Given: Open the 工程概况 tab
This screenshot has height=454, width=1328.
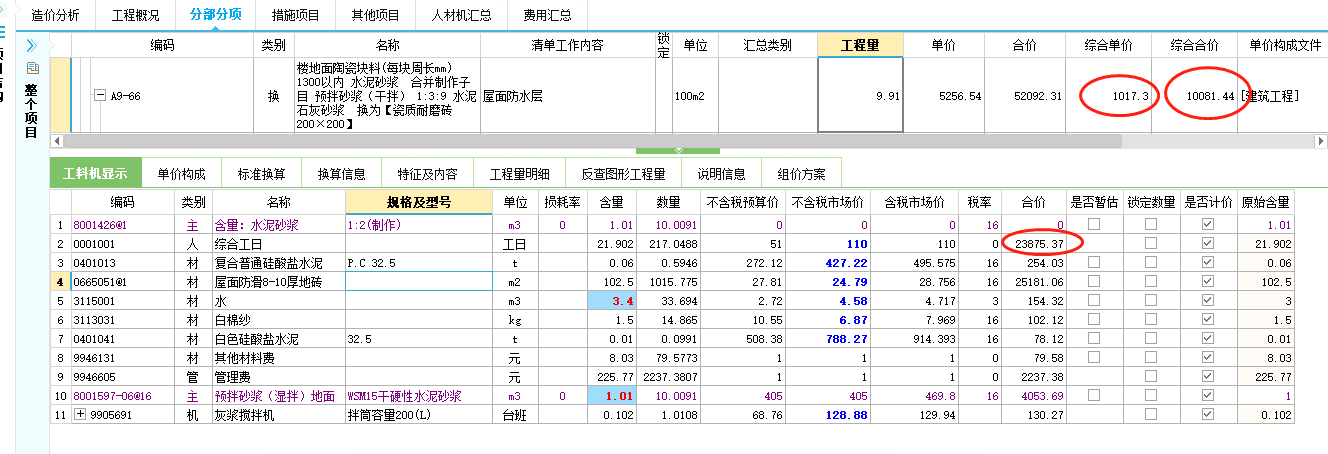Looking at the screenshot, I should 135,15.
